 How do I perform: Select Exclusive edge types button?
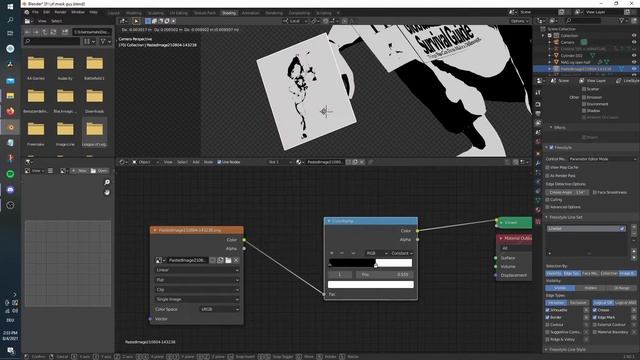coord(578,303)
